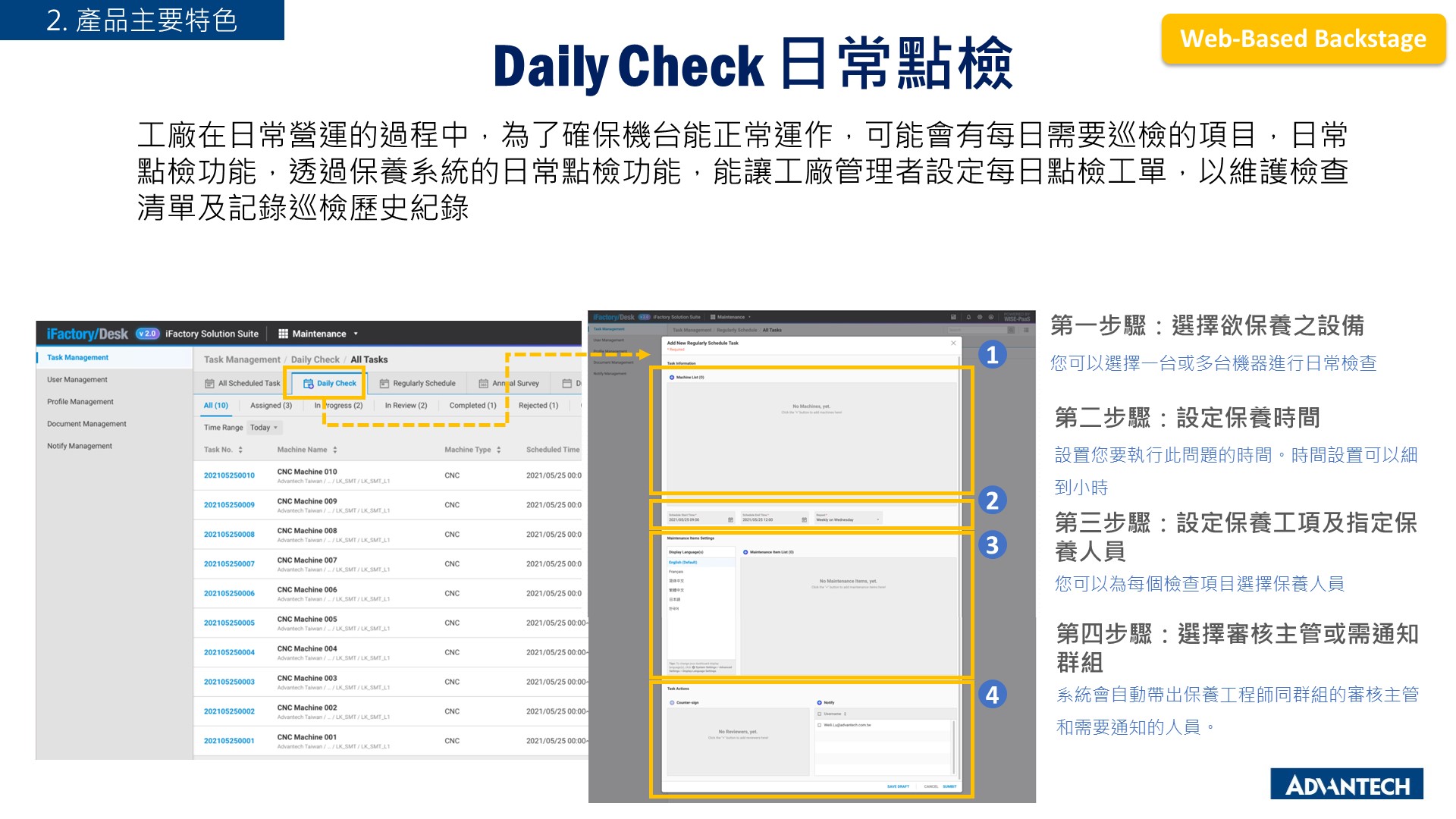Click the Notify plus icon
Image resolution: width=1456 pixels, height=819 pixels.
(x=819, y=703)
